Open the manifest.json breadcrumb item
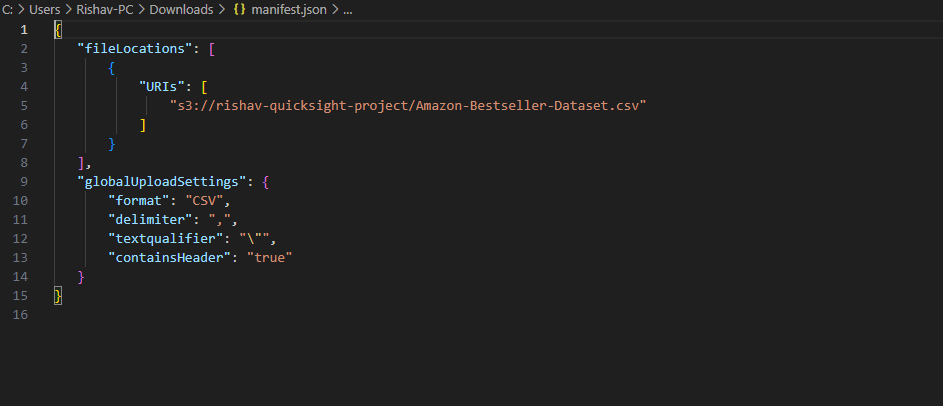This screenshot has width=943, height=406. click(289, 10)
